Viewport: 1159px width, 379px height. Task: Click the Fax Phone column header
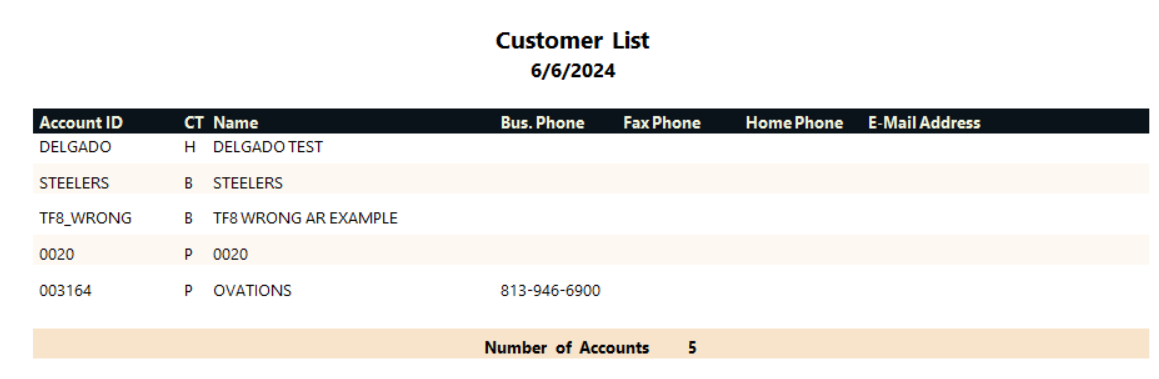click(x=662, y=123)
